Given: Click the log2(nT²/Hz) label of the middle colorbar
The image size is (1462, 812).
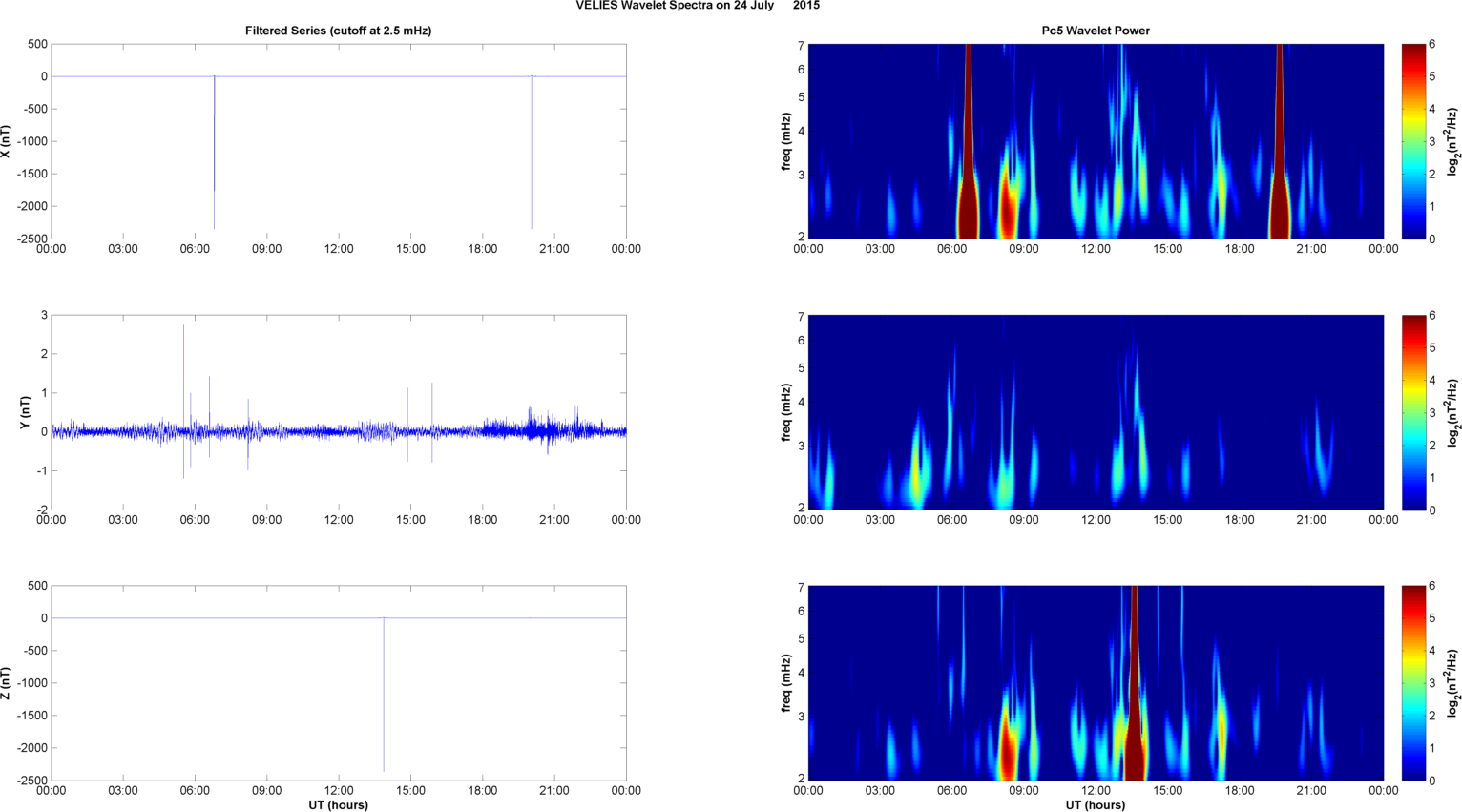Looking at the screenshot, I should [1453, 412].
